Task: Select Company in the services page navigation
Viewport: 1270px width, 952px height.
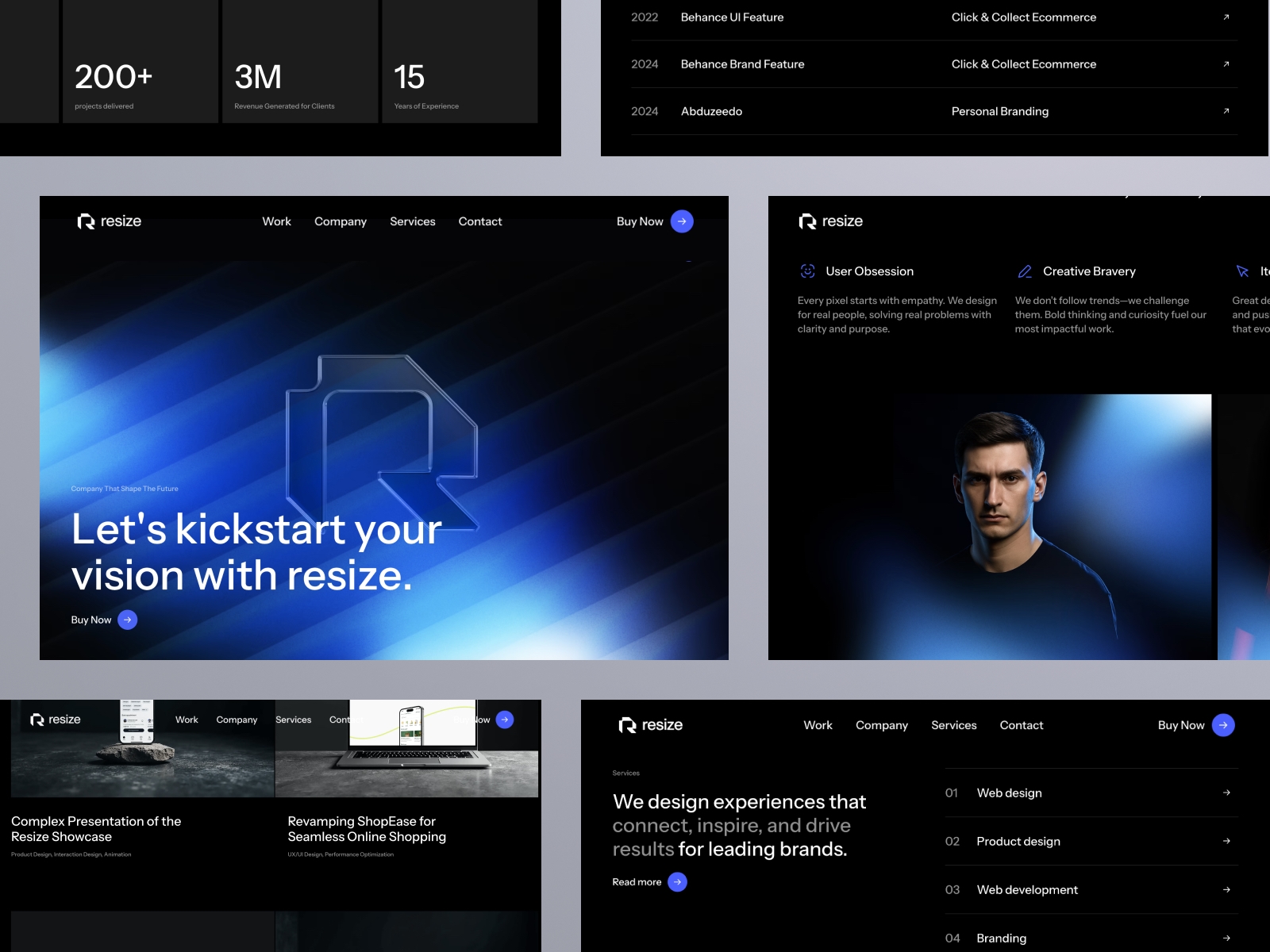Action: [x=881, y=724]
